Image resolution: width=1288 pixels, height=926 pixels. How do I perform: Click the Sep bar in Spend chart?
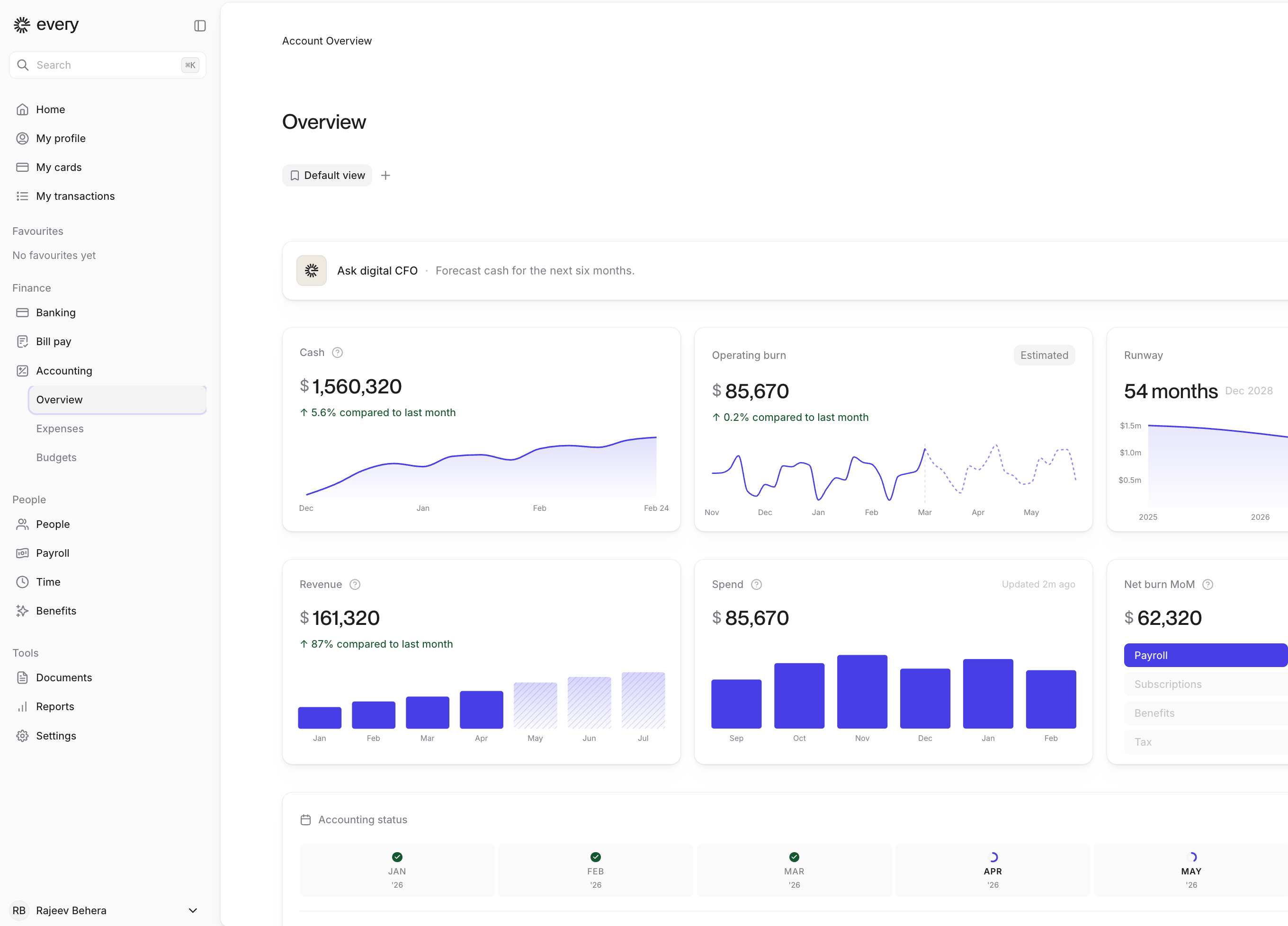(736, 704)
